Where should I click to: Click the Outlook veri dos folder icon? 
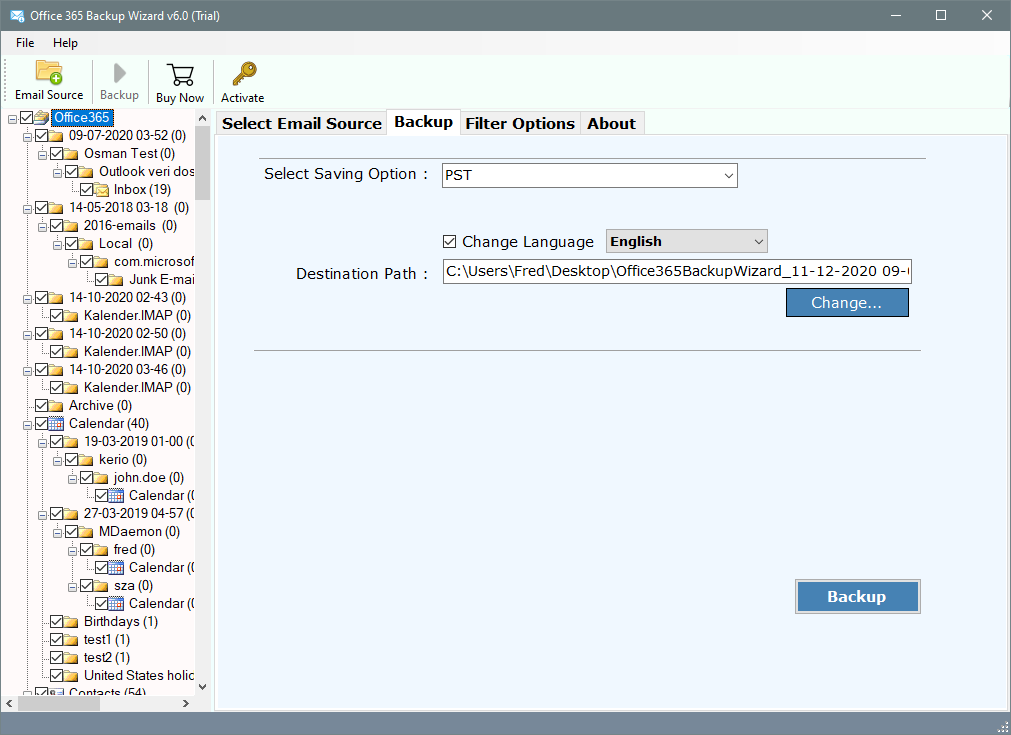point(86,172)
